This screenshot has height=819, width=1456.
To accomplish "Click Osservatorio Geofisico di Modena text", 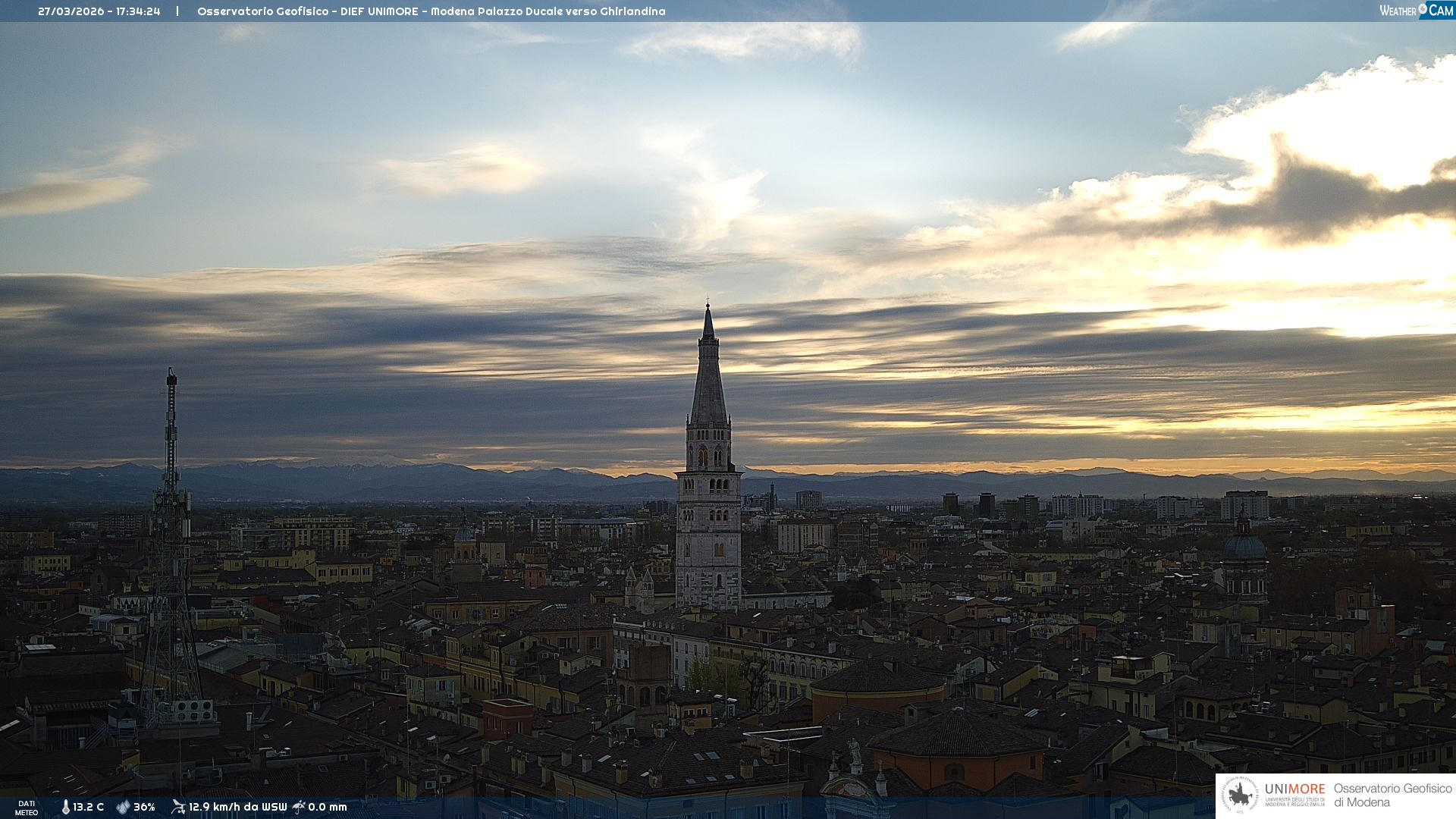I will point(1392,795).
